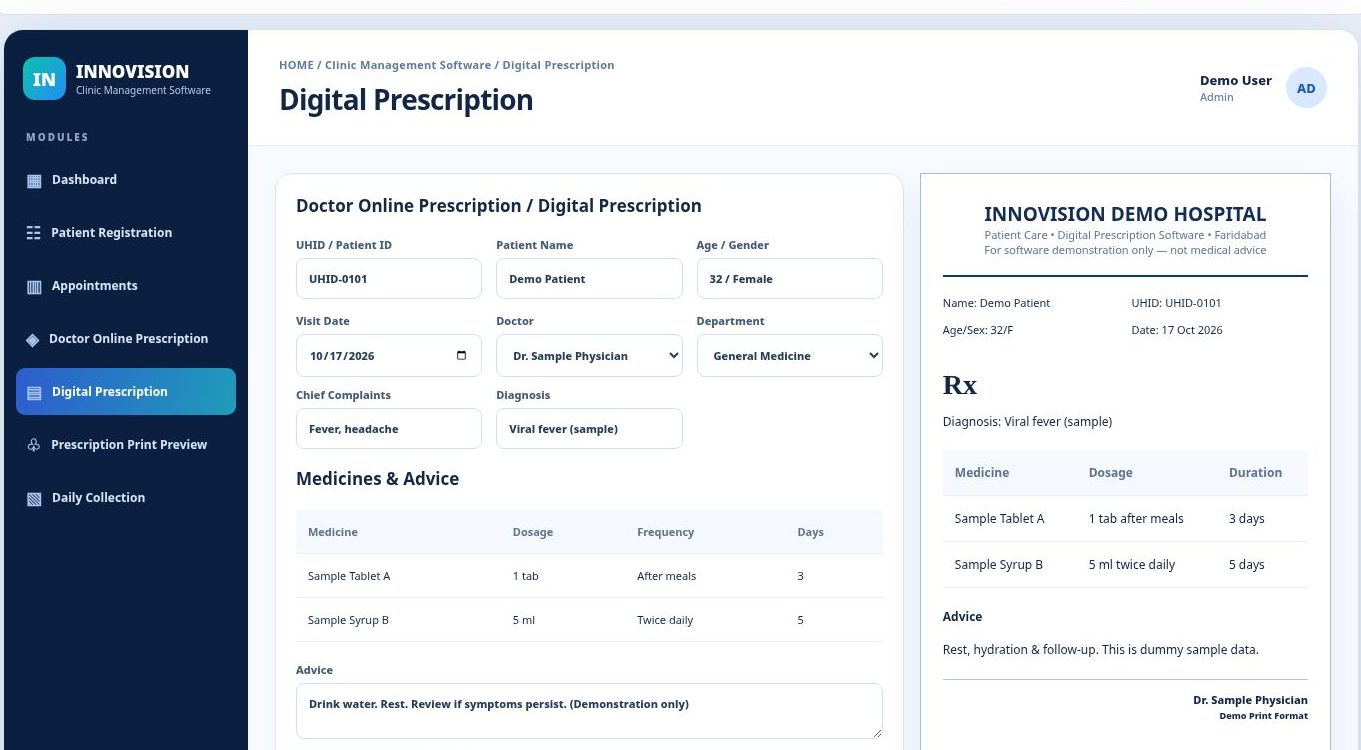Click the Patient Registration list icon
Viewport: 1361px width, 750px height.
(x=33, y=233)
